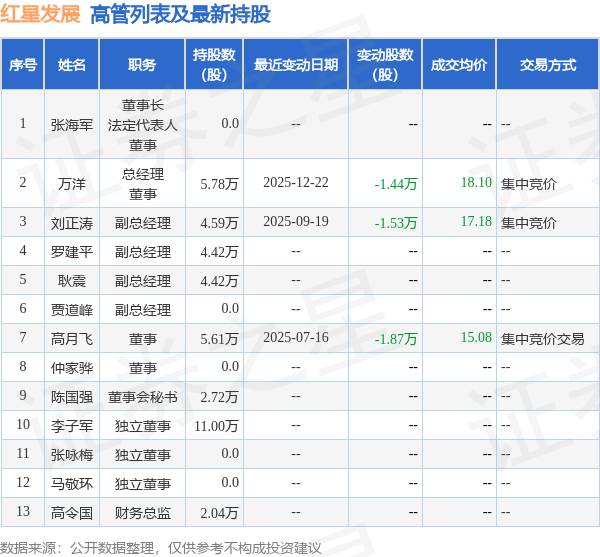Click 张海军's position 董事长 法定代表人 董事
This screenshot has height=557, width=600.
click(142, 125)
